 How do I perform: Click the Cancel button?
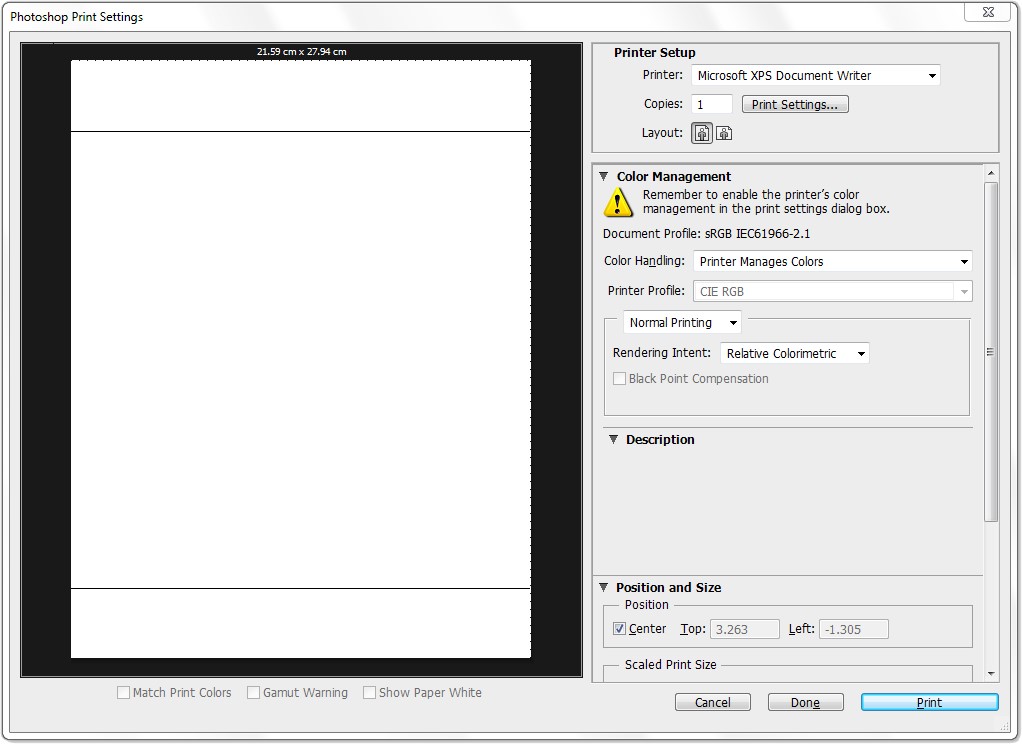click(713, 702)
